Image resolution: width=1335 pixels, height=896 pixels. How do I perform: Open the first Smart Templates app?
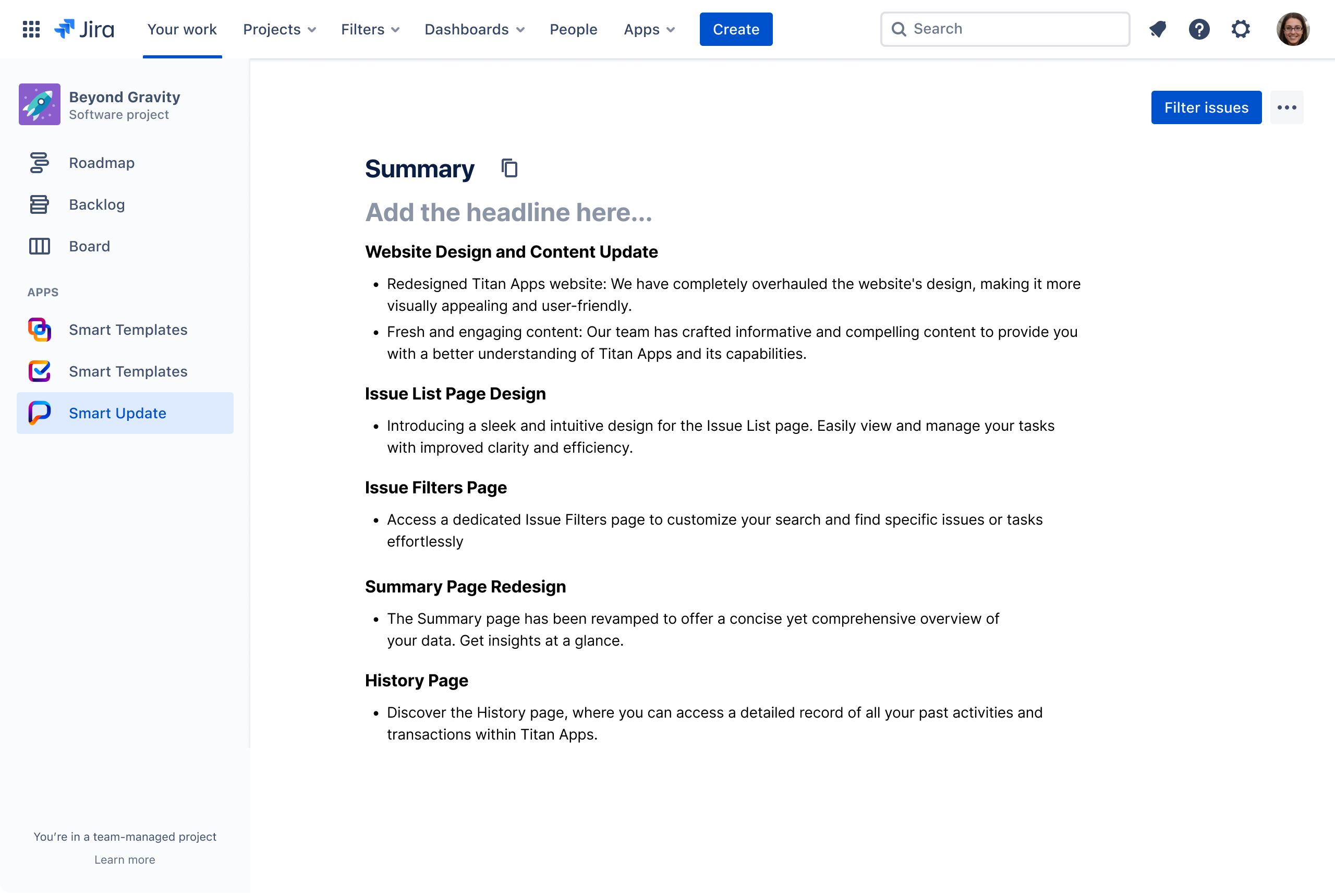point(128,330)
